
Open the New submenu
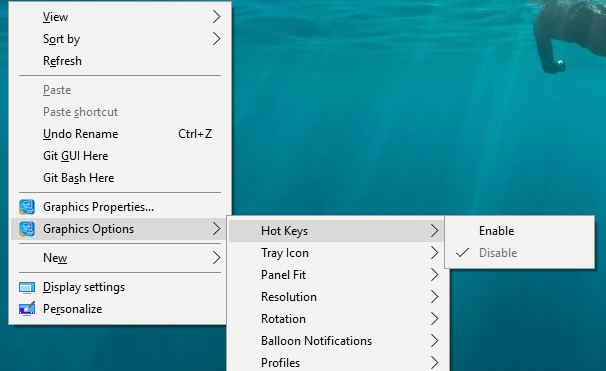pyautogui.click(x=120, y=258)
